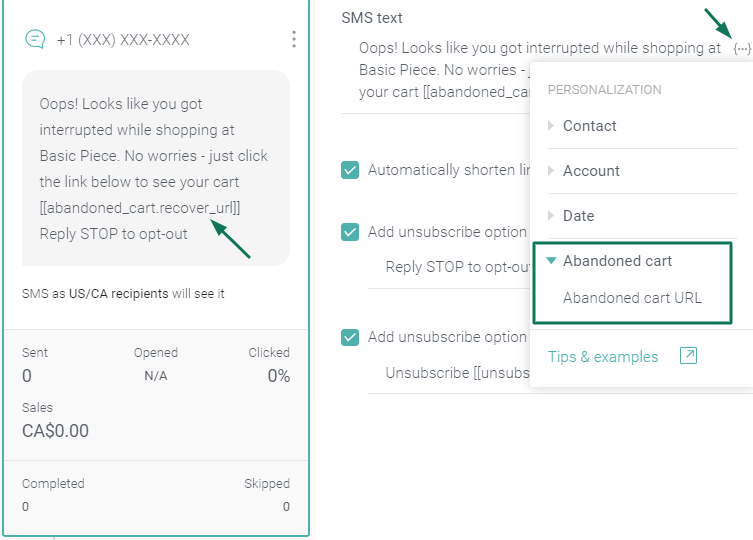
Task: Open the three-dot options menu
Action: (x=293, y=39)
